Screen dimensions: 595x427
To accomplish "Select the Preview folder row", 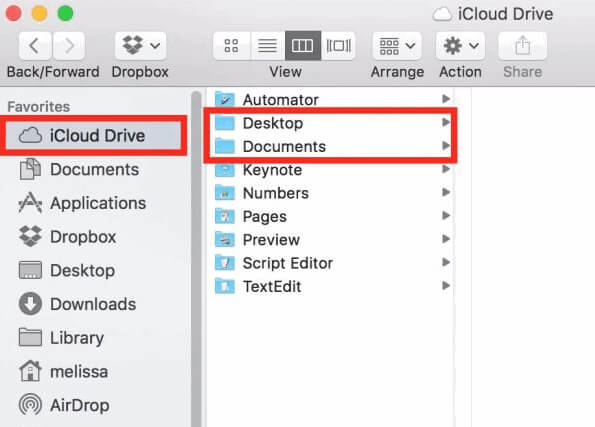I will click(331, 239).
